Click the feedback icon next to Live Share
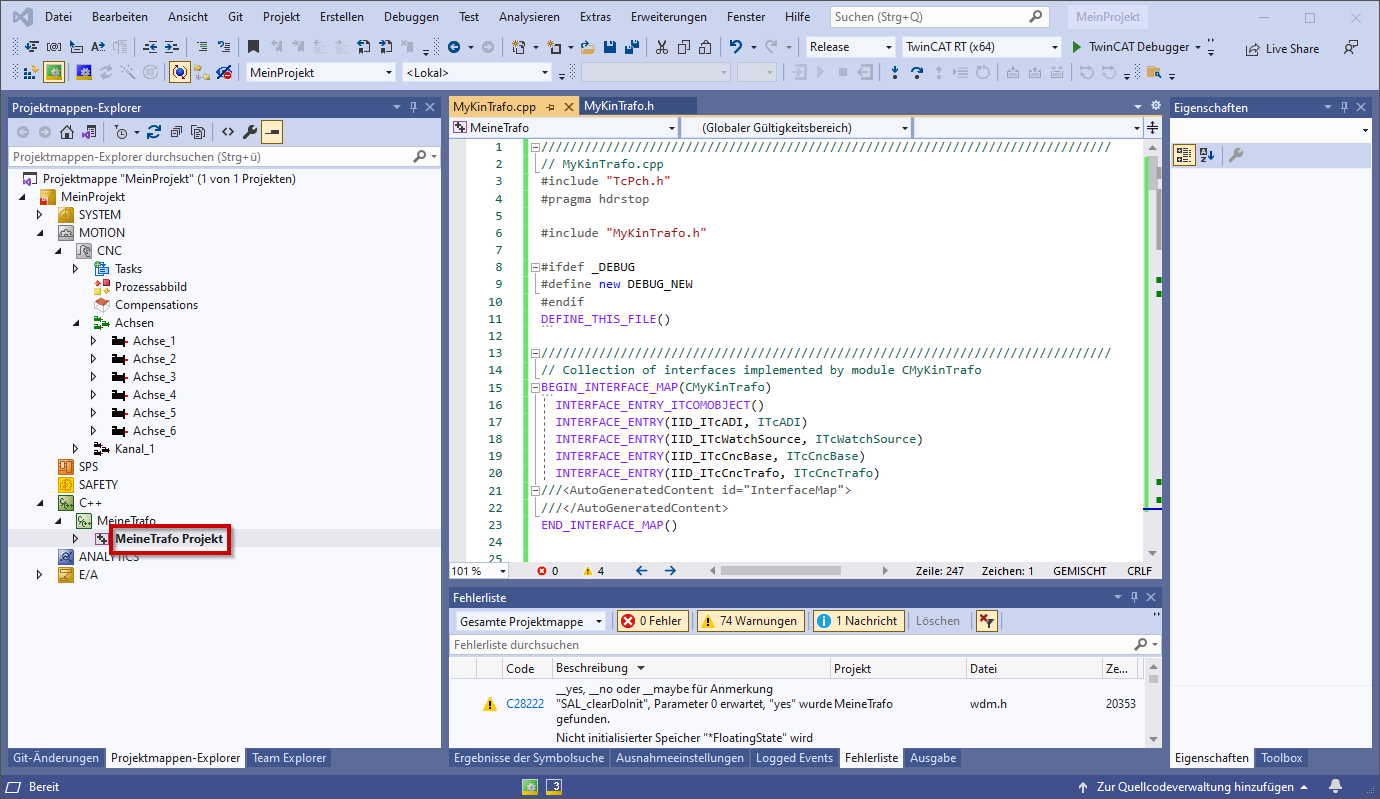This screenshot has height=799, width=1380. 1351,47
